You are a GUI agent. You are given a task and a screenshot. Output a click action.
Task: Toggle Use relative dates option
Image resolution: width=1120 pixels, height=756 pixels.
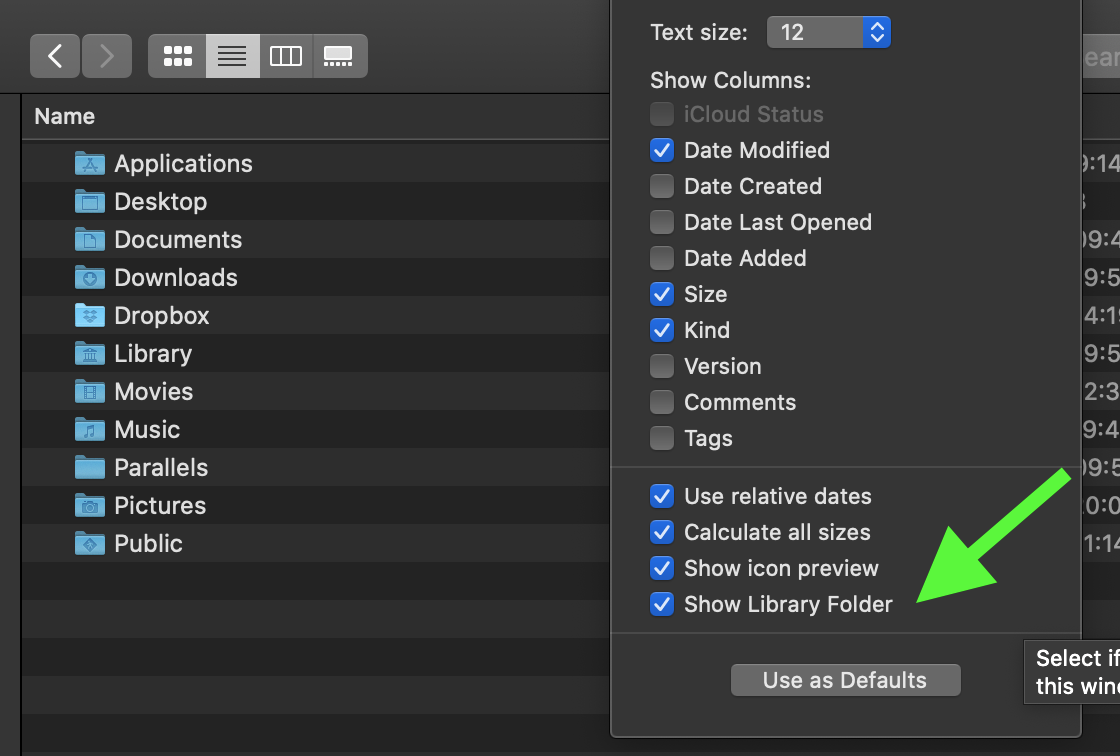pos(662,496)
